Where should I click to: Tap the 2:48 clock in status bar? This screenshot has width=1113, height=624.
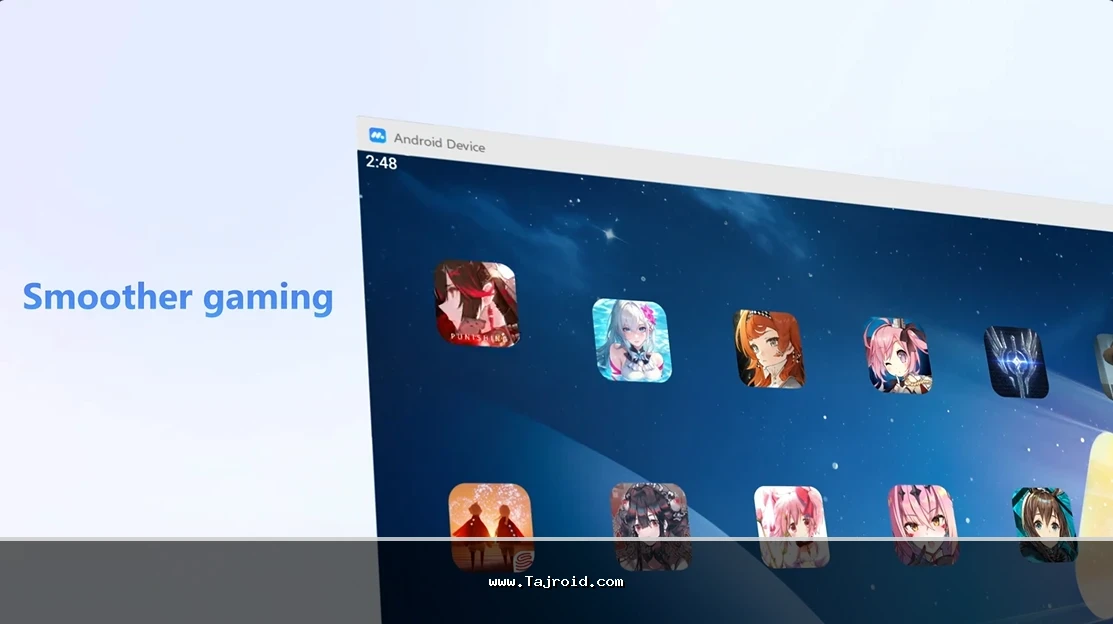381,162
